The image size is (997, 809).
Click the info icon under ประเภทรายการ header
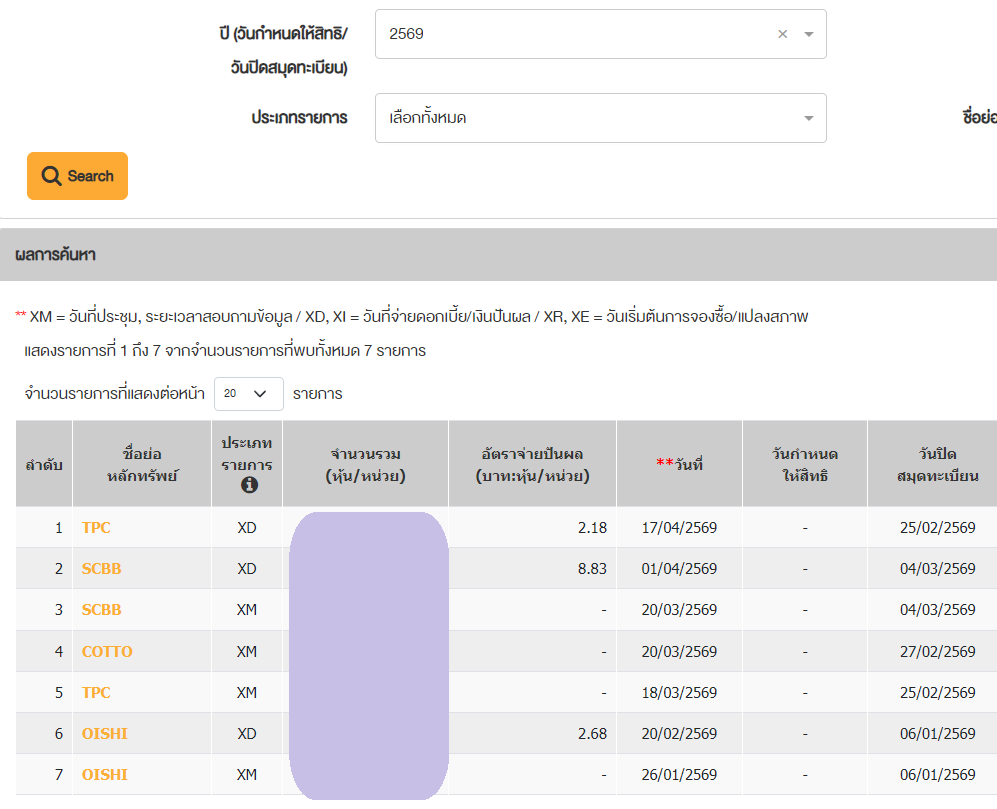pos(249,485)
